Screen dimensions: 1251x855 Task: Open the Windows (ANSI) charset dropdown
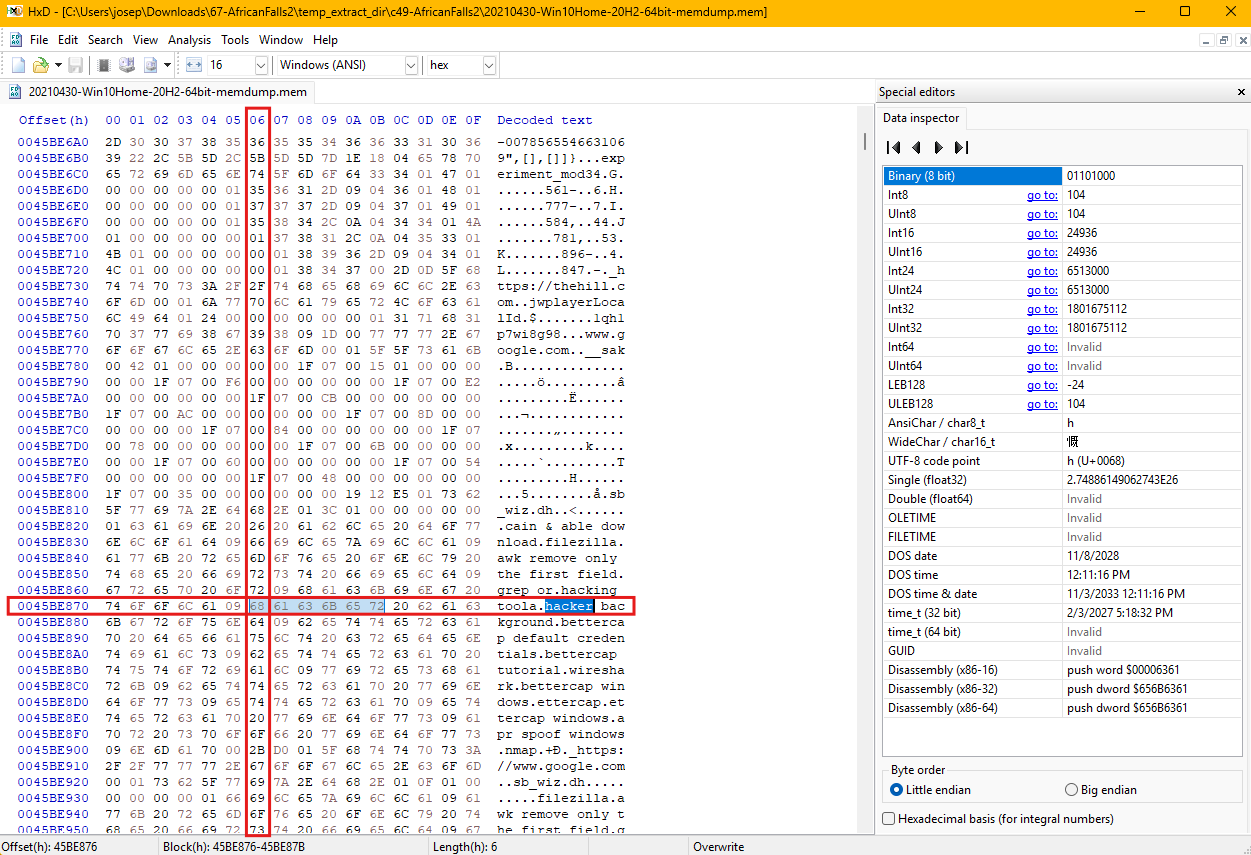click(411, 65)
